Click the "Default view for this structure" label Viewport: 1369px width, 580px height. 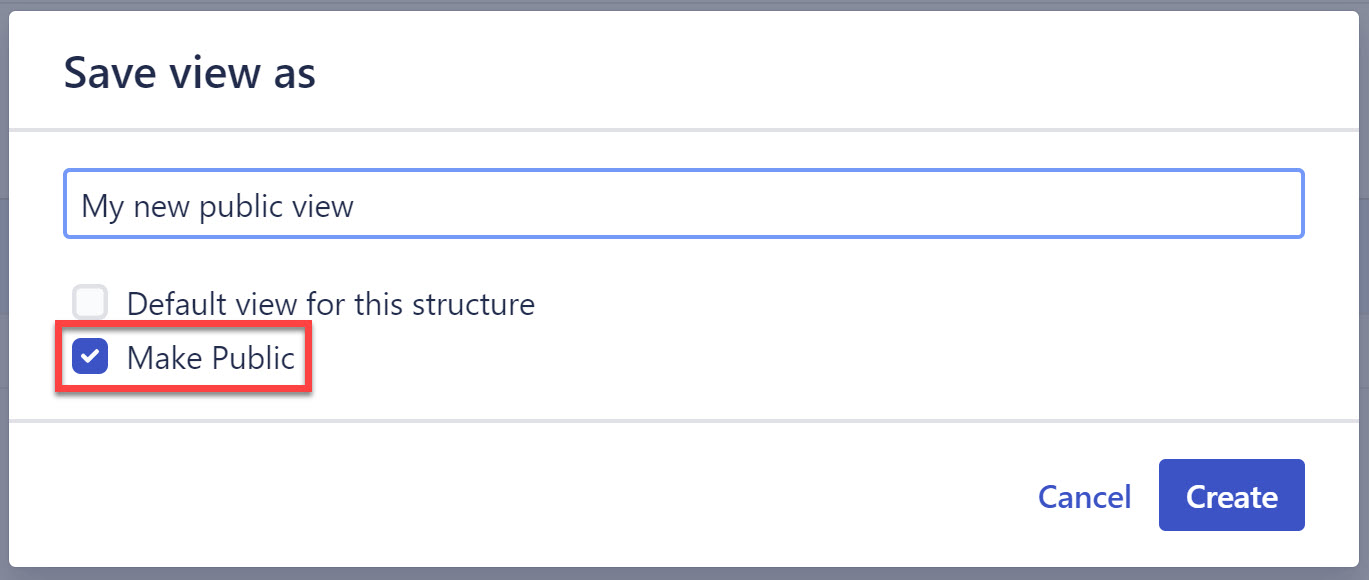(x=330, y=303)
